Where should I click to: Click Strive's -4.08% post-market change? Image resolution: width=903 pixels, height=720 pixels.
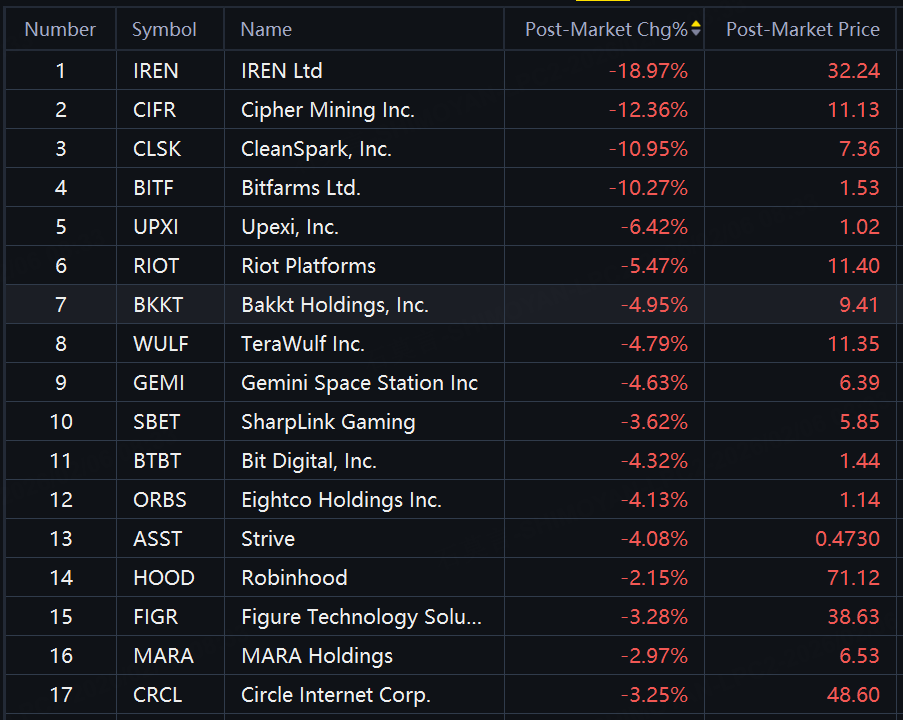coord(654,539)
